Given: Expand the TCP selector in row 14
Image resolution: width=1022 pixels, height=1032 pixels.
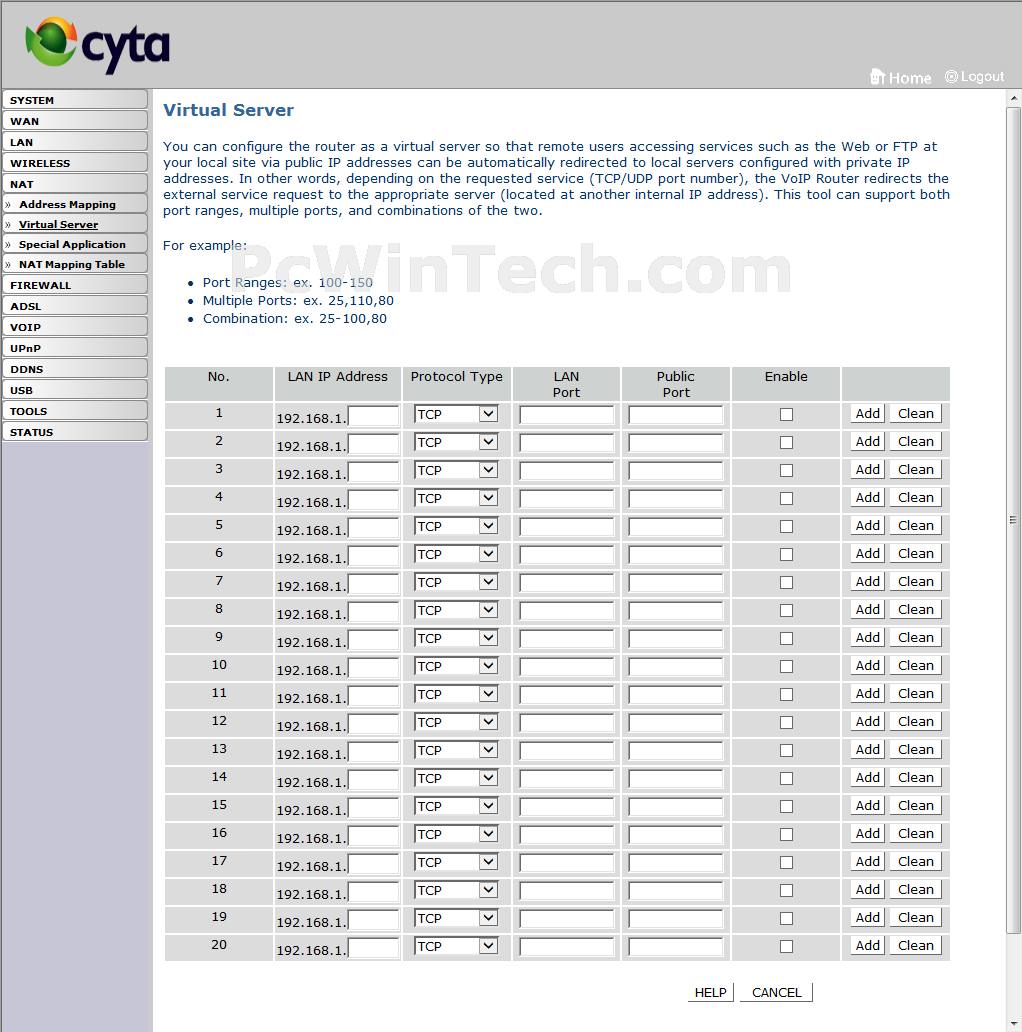Looking at the screenshot, I should point(456,778).
